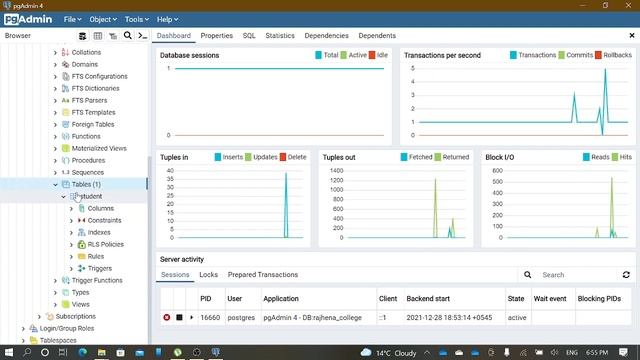Image resolution: width=640 pixels, height=360 pixels.
Task: Click the Browser tree vertical scrollbar
Action: click(x=149, y=249)
